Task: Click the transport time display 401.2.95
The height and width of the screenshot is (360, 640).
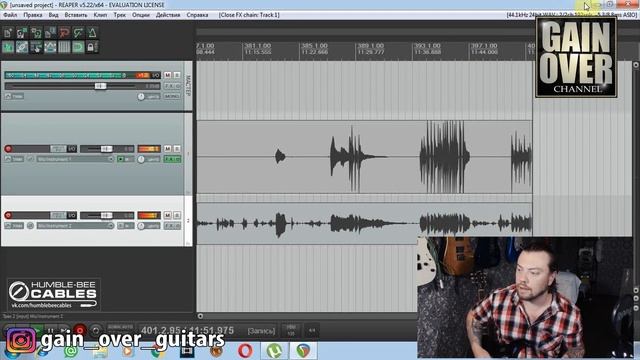Action: 187,330
